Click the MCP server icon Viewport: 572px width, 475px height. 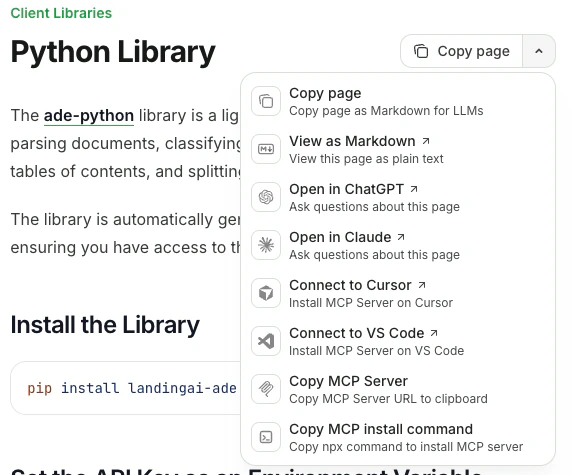pyautogui.click(x=266, y=389)
